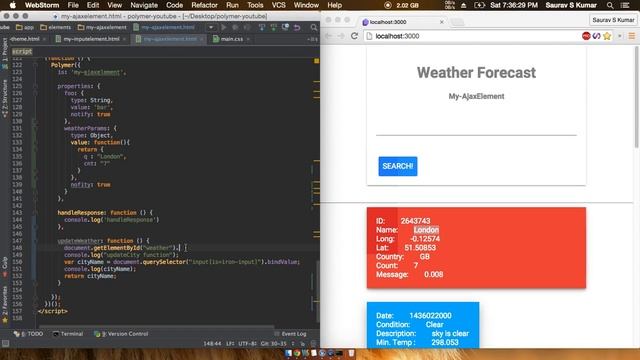
Task: Click the red extension icon in Chrome
Action: click(x=586, y=36)
